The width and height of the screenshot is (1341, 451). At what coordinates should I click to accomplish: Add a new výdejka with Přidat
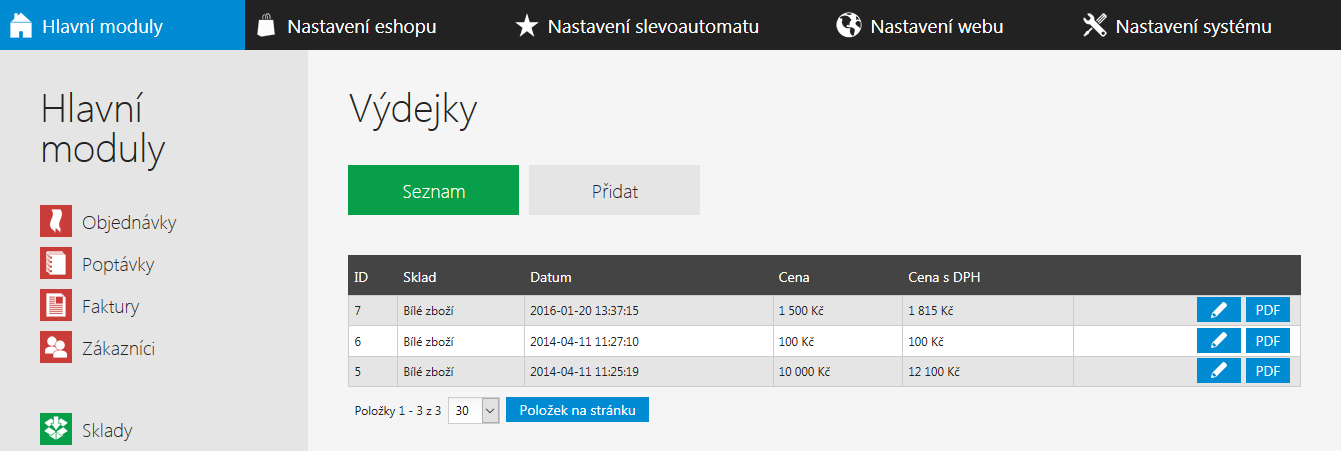click(614, 190)
